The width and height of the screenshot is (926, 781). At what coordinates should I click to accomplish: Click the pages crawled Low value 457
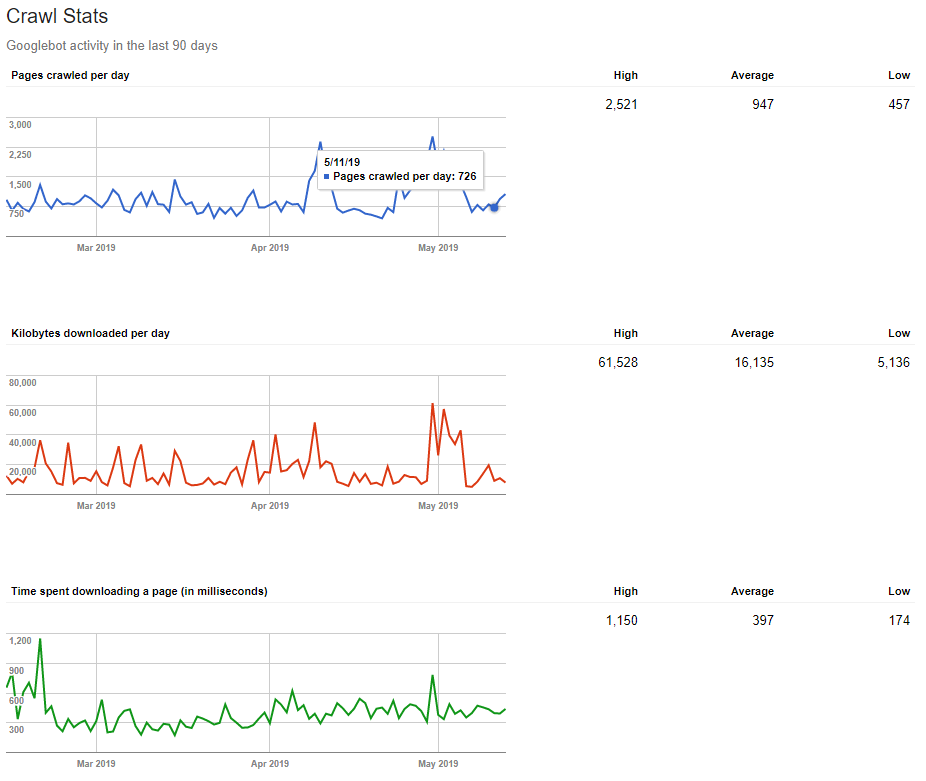(899, 105)
